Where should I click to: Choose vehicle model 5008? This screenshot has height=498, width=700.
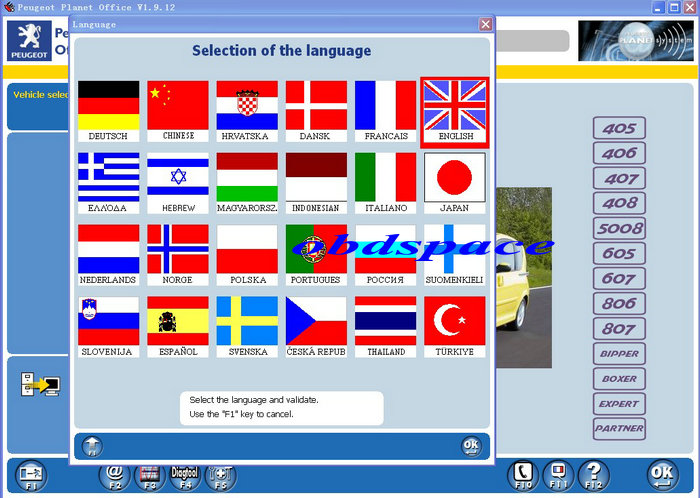pyautogui.click(x=619, y=228)
